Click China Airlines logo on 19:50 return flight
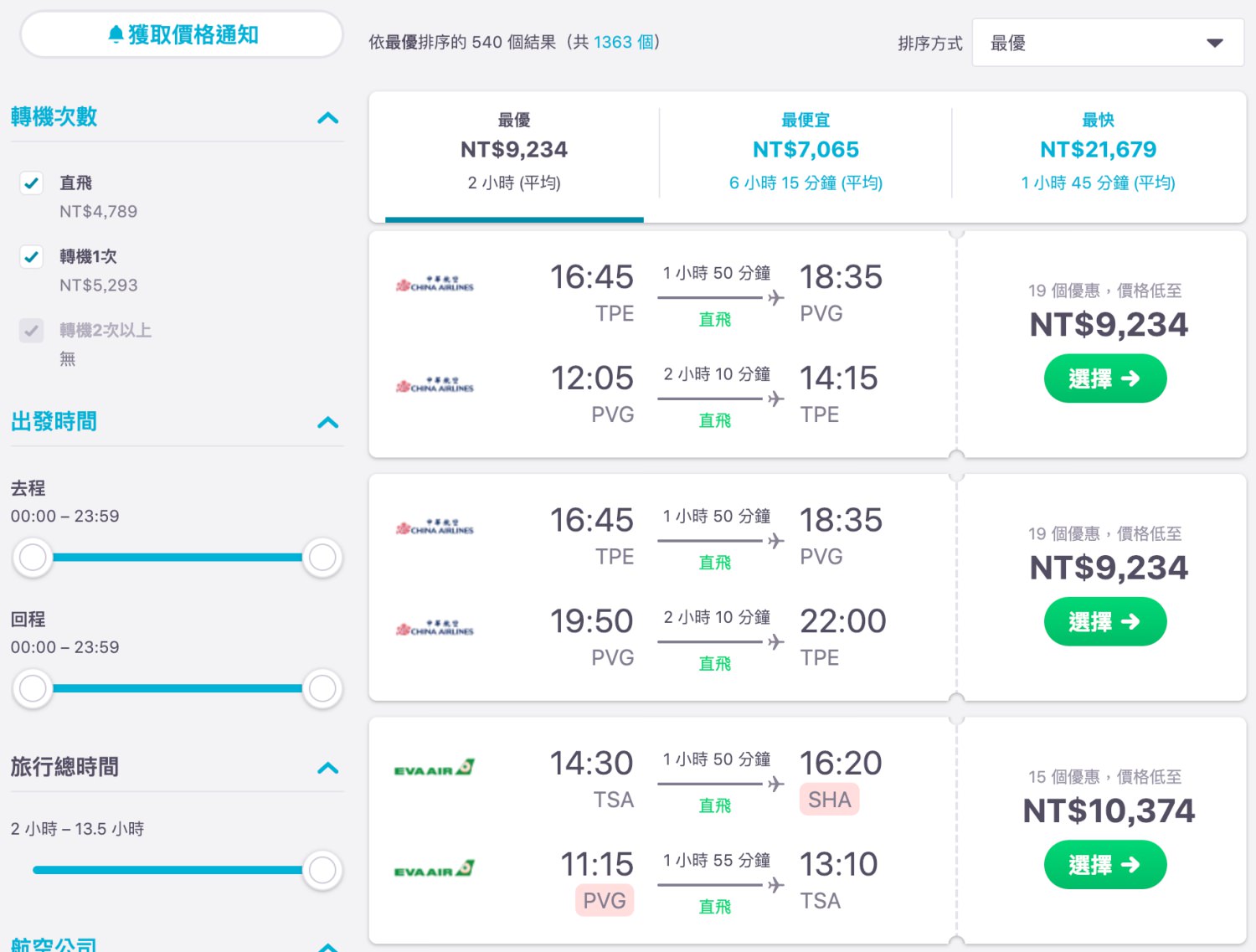 tap(435, 629)
